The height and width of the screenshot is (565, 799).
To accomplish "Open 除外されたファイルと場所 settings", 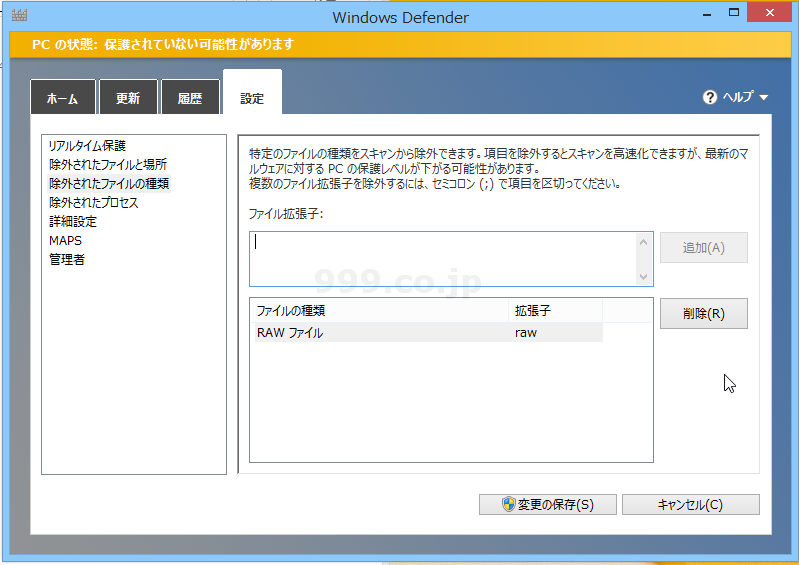I will pyautogui.click(x=108, y=165).
